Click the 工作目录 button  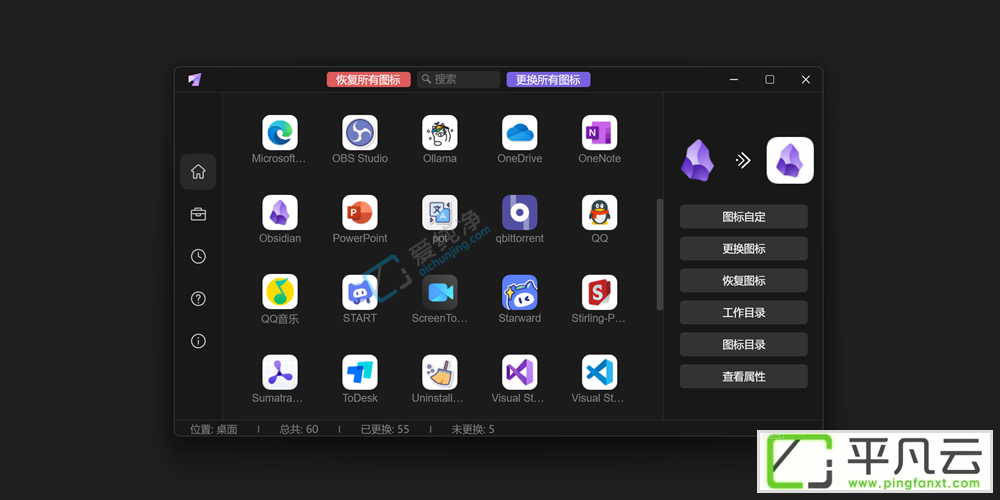click(x=744, y=312)
